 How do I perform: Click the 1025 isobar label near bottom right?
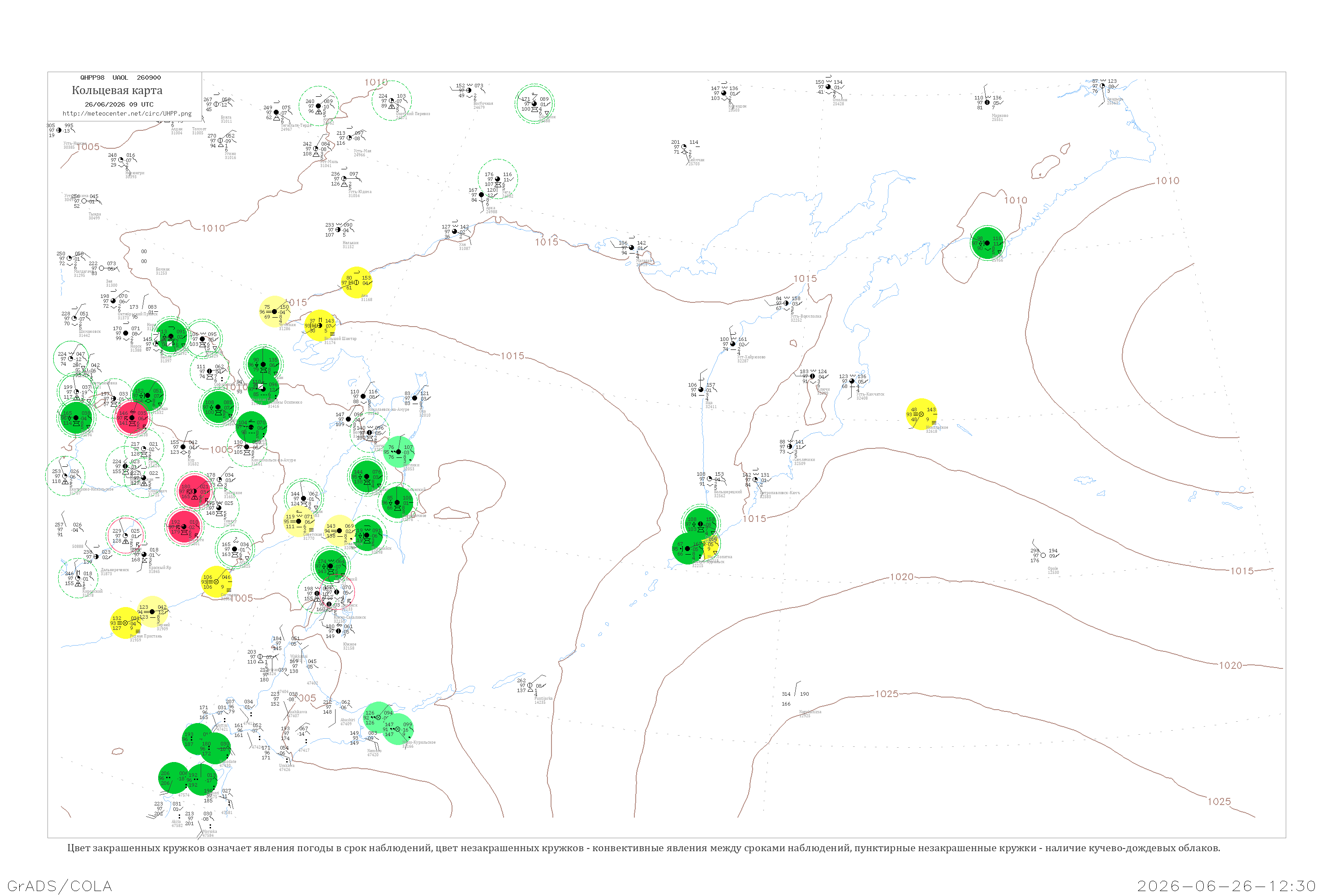[x=1219, y=802]
